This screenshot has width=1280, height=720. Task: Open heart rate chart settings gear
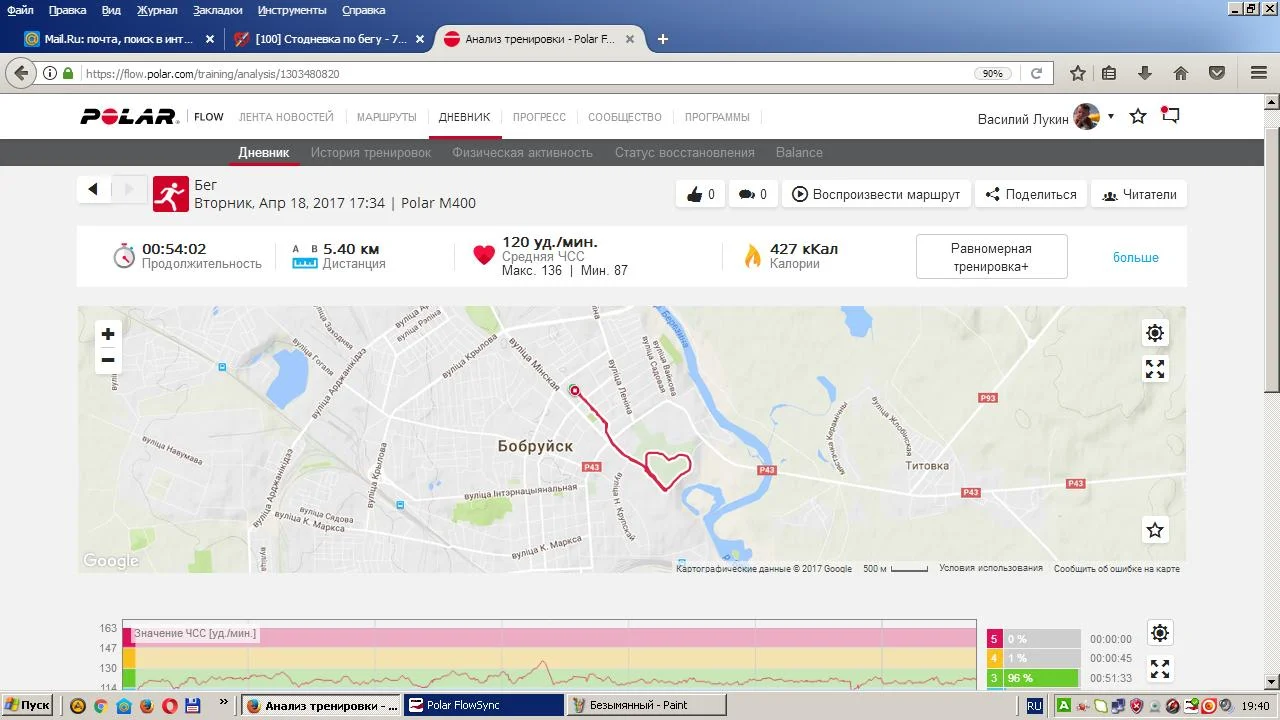pos(1160,633)
